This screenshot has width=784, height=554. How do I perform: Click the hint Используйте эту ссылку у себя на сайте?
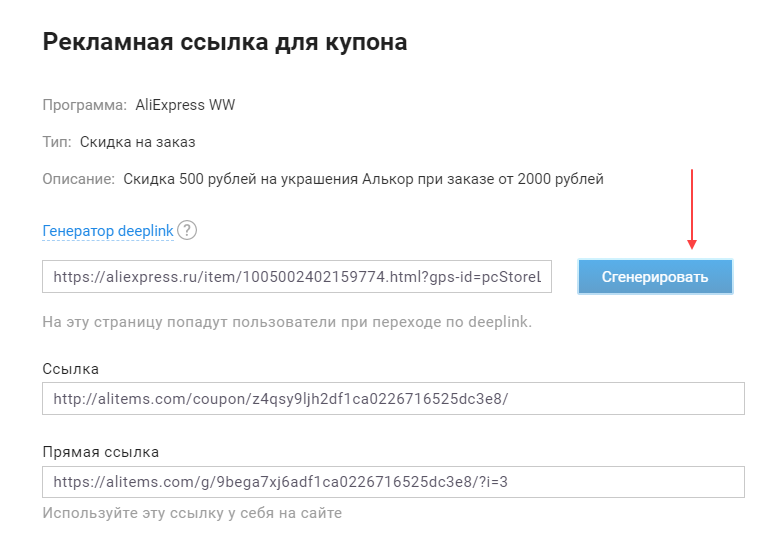(192, 513)
